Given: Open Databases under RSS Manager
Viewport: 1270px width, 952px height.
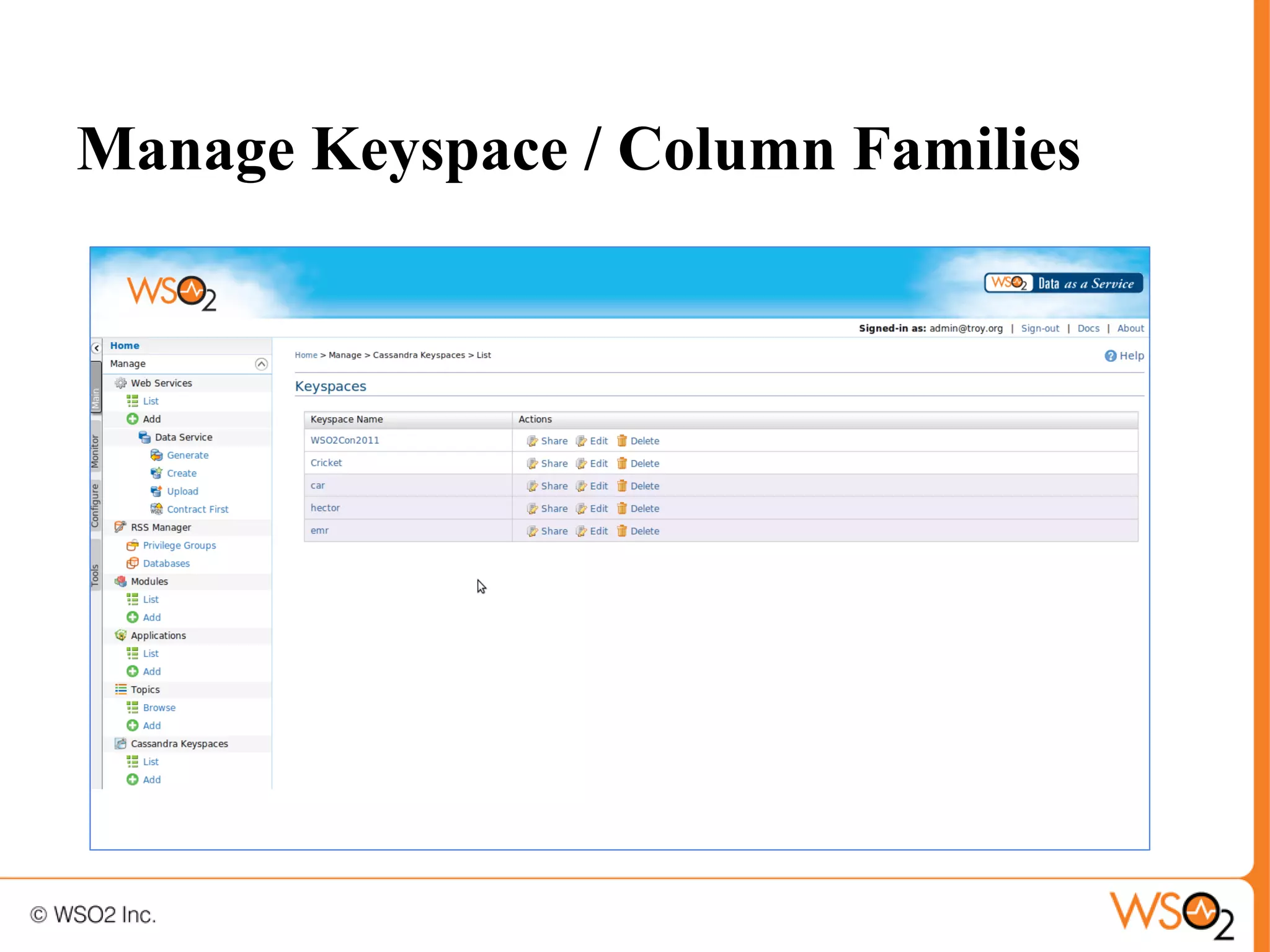Looking at the screenshot, I should [x=166, y=563].
